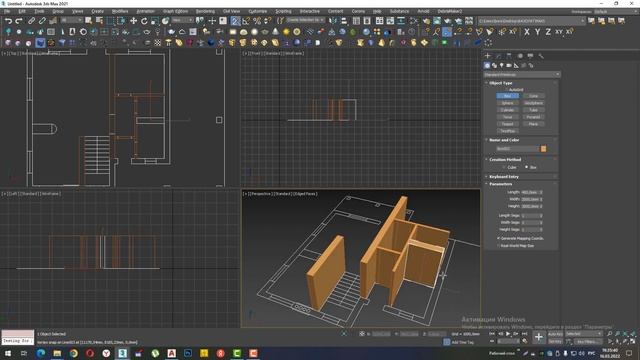This screenshot has width=640, height=360.
Task: Click the Redo arrow icon
Action: pos(19,20)
